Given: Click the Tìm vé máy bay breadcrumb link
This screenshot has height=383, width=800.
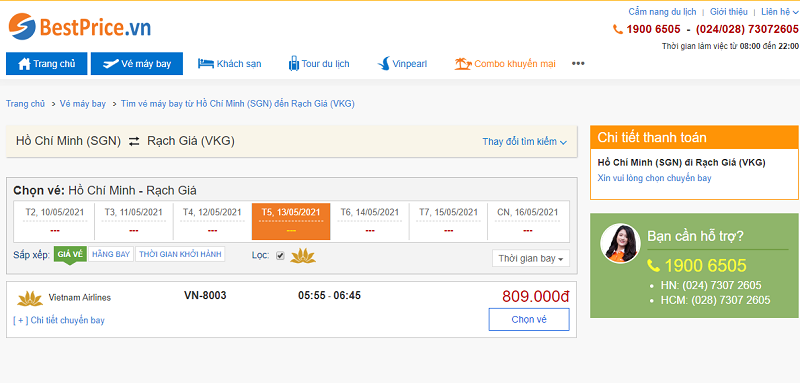Looking at the screenshot, I should point(238,104).
